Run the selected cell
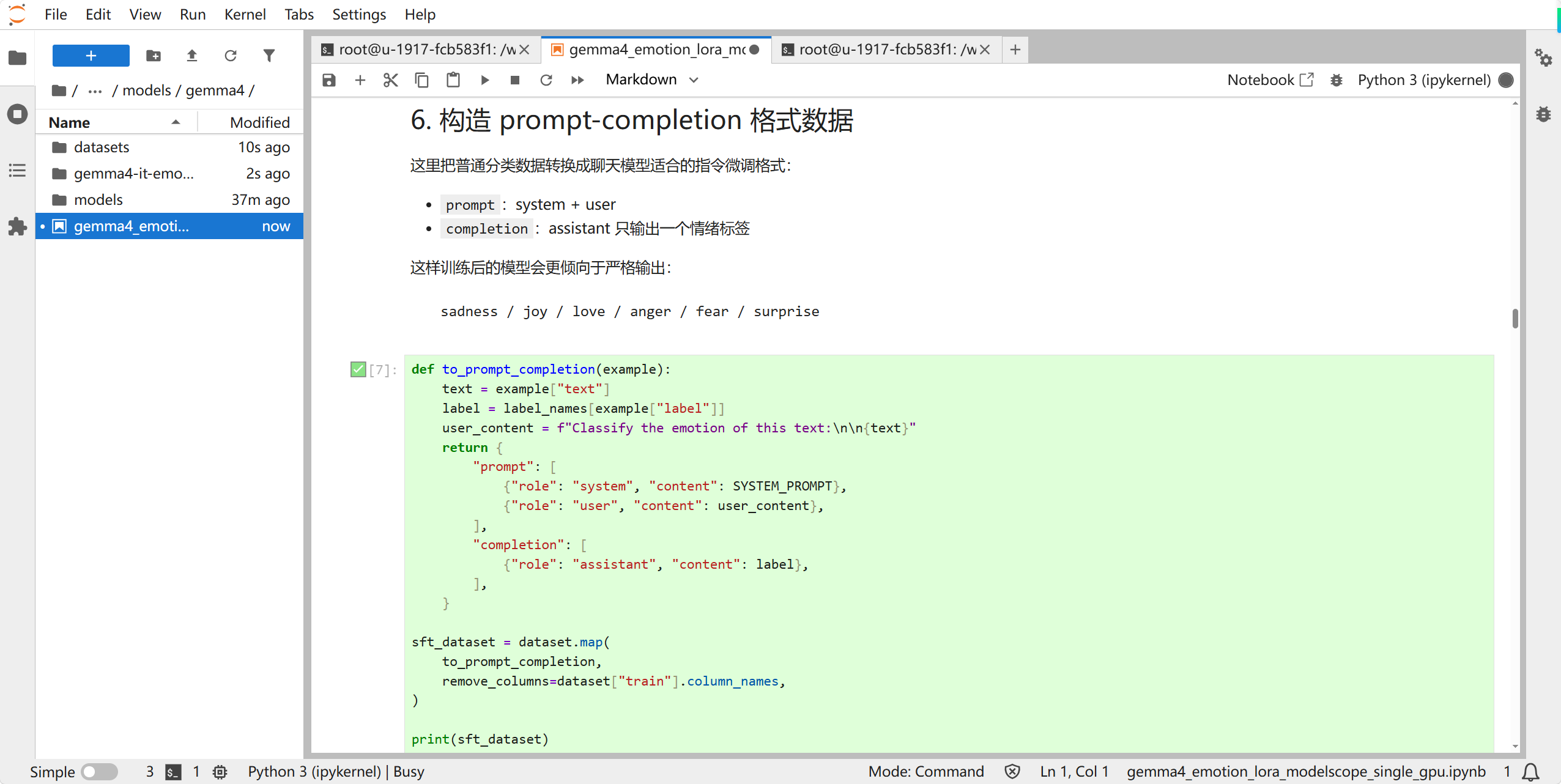The height and width of the screenshot is (784, 1561). 484,80
